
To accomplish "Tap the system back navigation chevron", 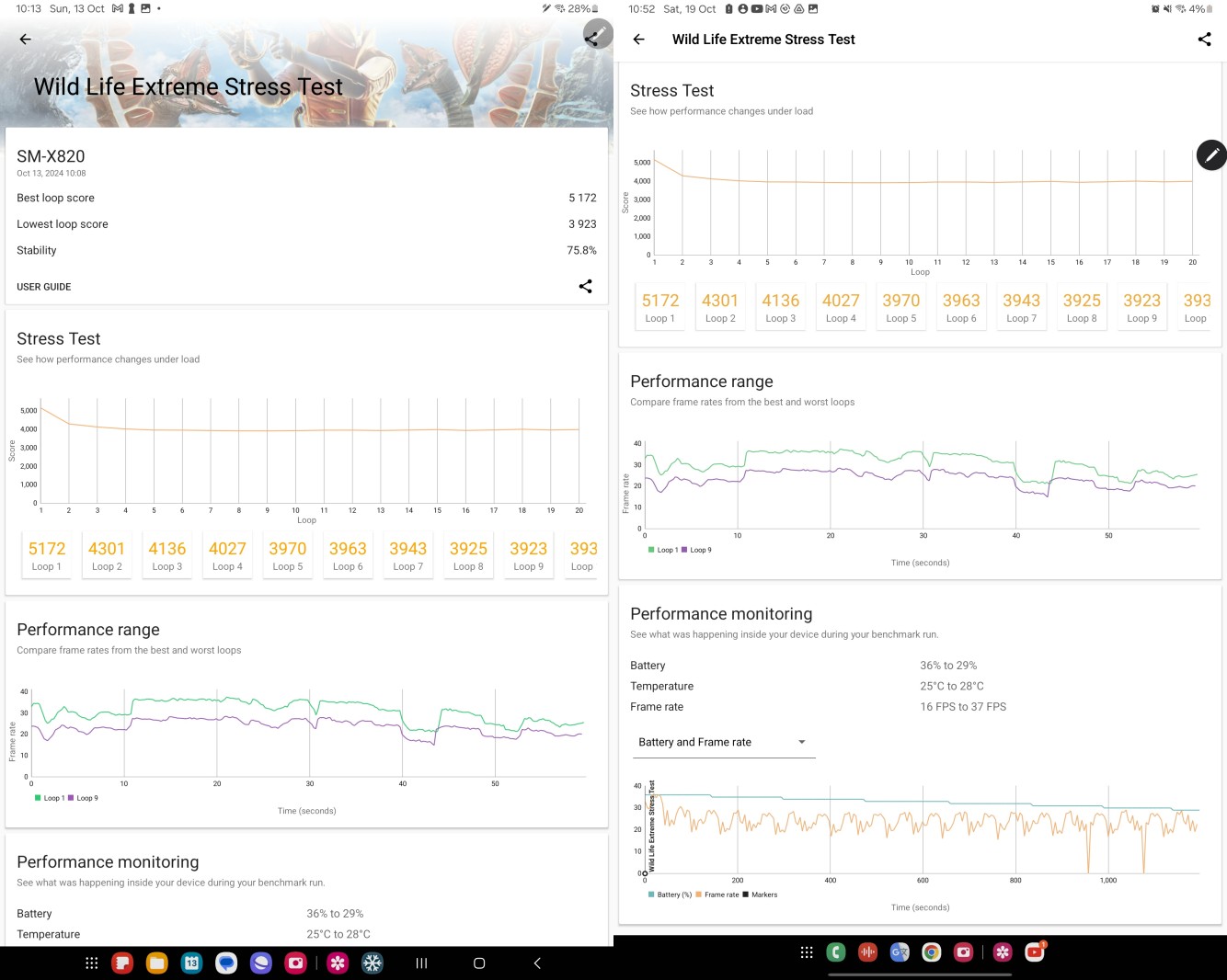I will click(537, 963).
